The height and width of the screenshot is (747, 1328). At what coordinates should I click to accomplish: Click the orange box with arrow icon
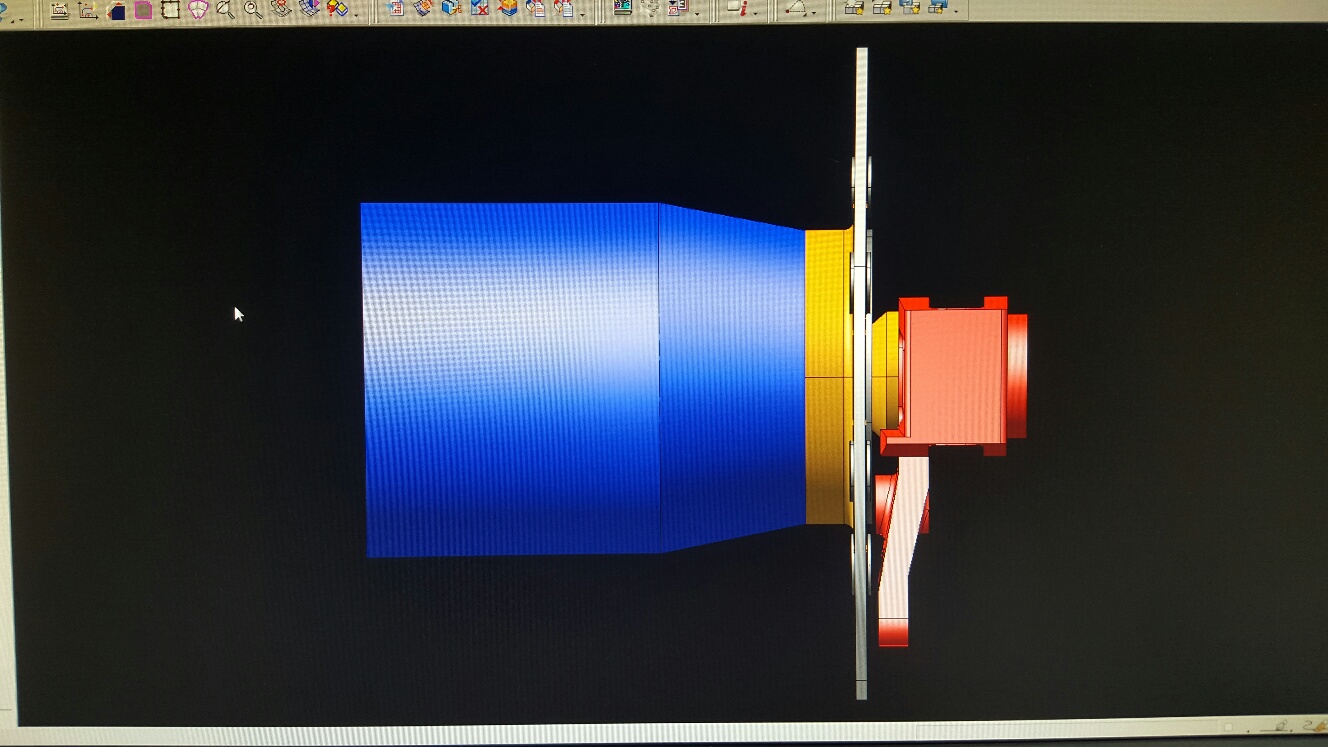tap(508, 9)
